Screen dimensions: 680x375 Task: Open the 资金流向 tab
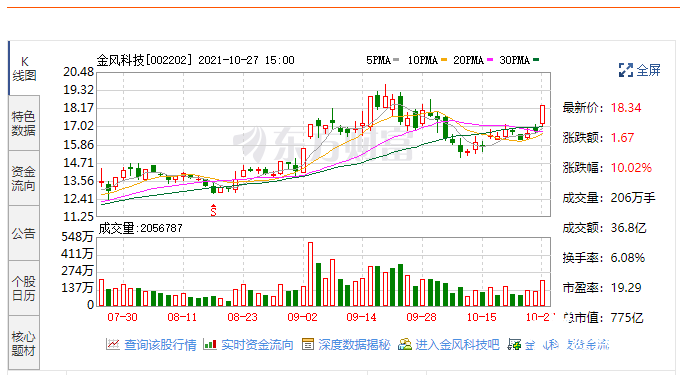click(24, 178)
